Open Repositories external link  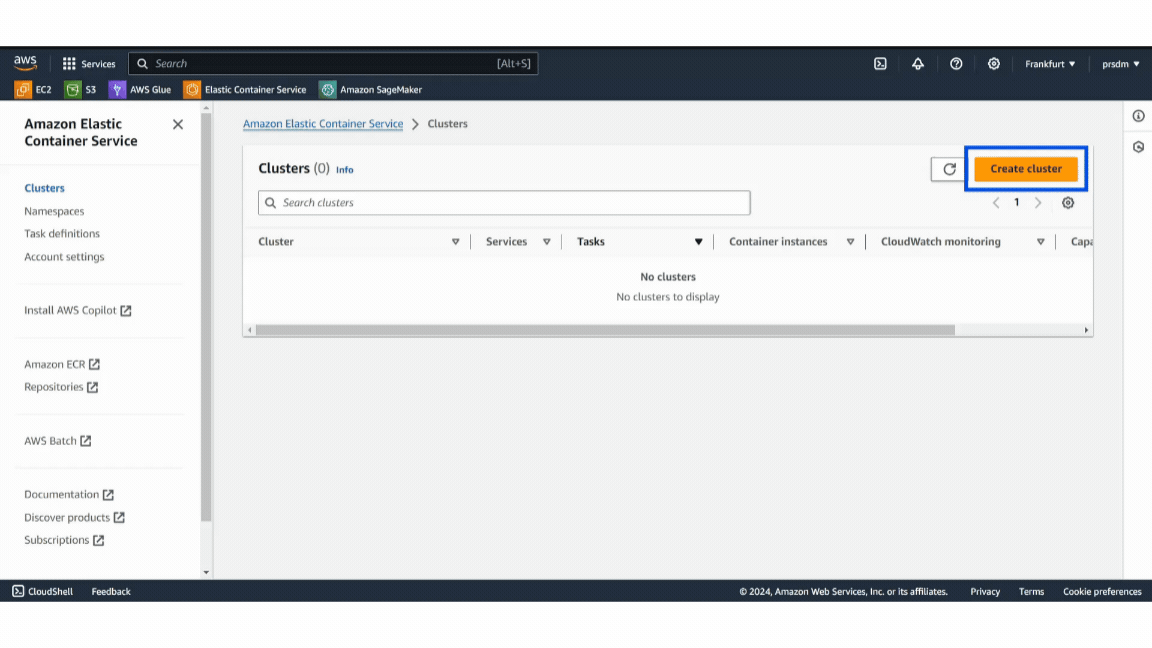[61, 386]
